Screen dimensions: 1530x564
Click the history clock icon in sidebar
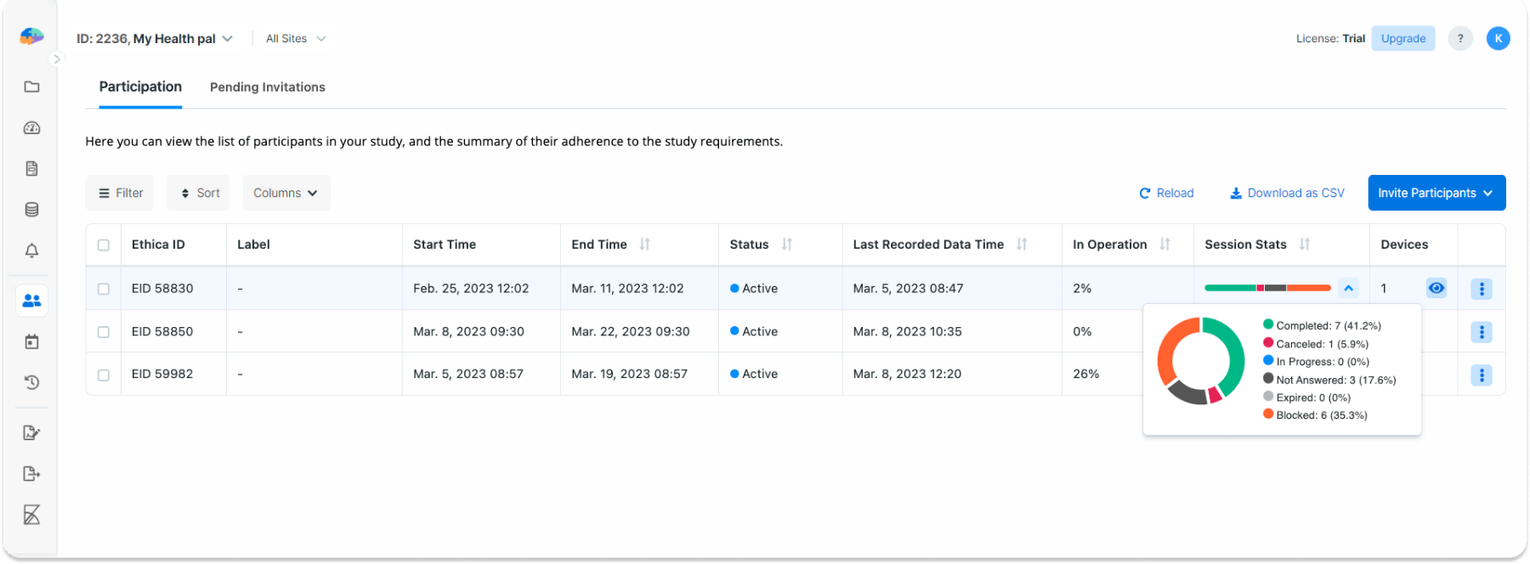[x=31, y=382]
